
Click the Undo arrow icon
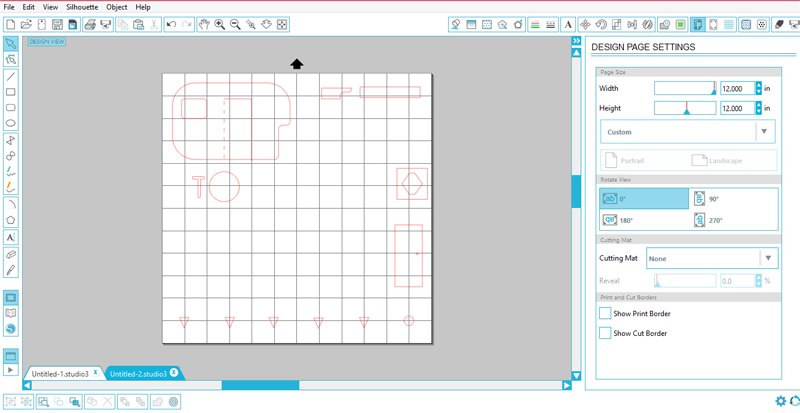click(x=171, y=23)
